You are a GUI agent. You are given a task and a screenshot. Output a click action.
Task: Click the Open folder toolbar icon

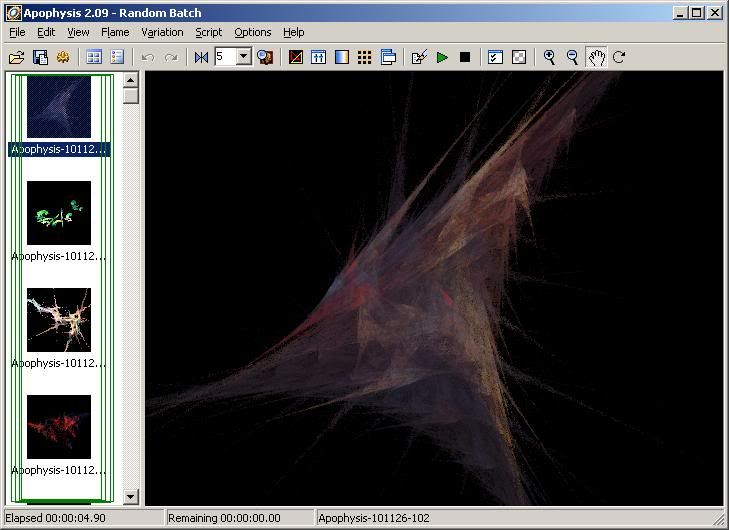click(16, 57)
